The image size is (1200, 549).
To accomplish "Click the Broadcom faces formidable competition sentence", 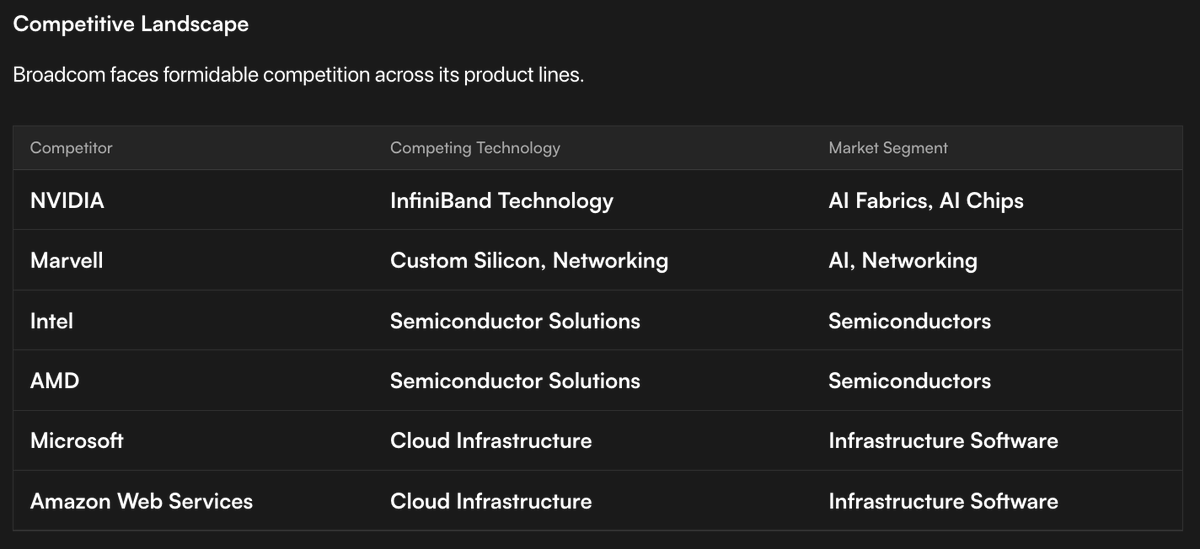I will [298, 76].
